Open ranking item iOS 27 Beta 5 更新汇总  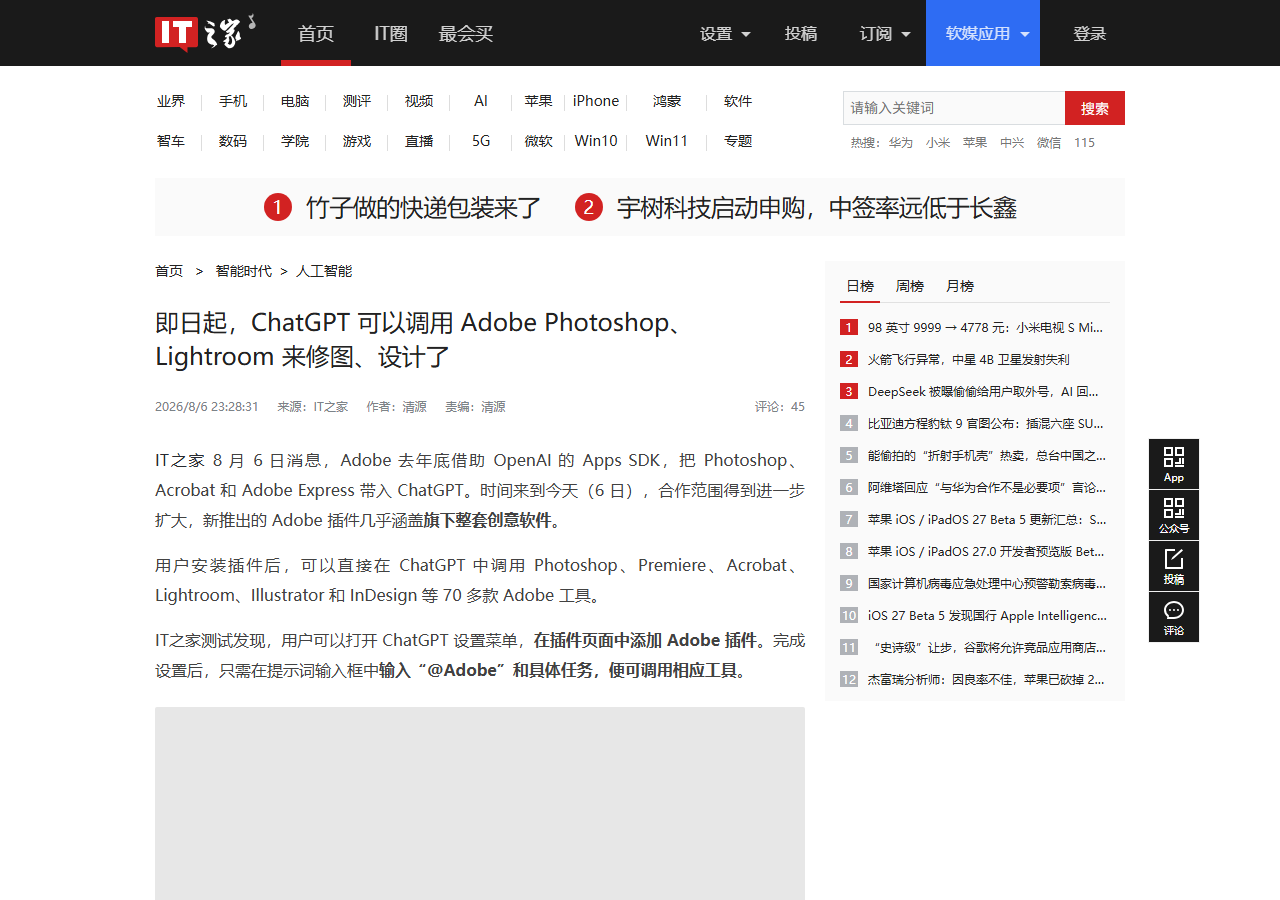987,519
